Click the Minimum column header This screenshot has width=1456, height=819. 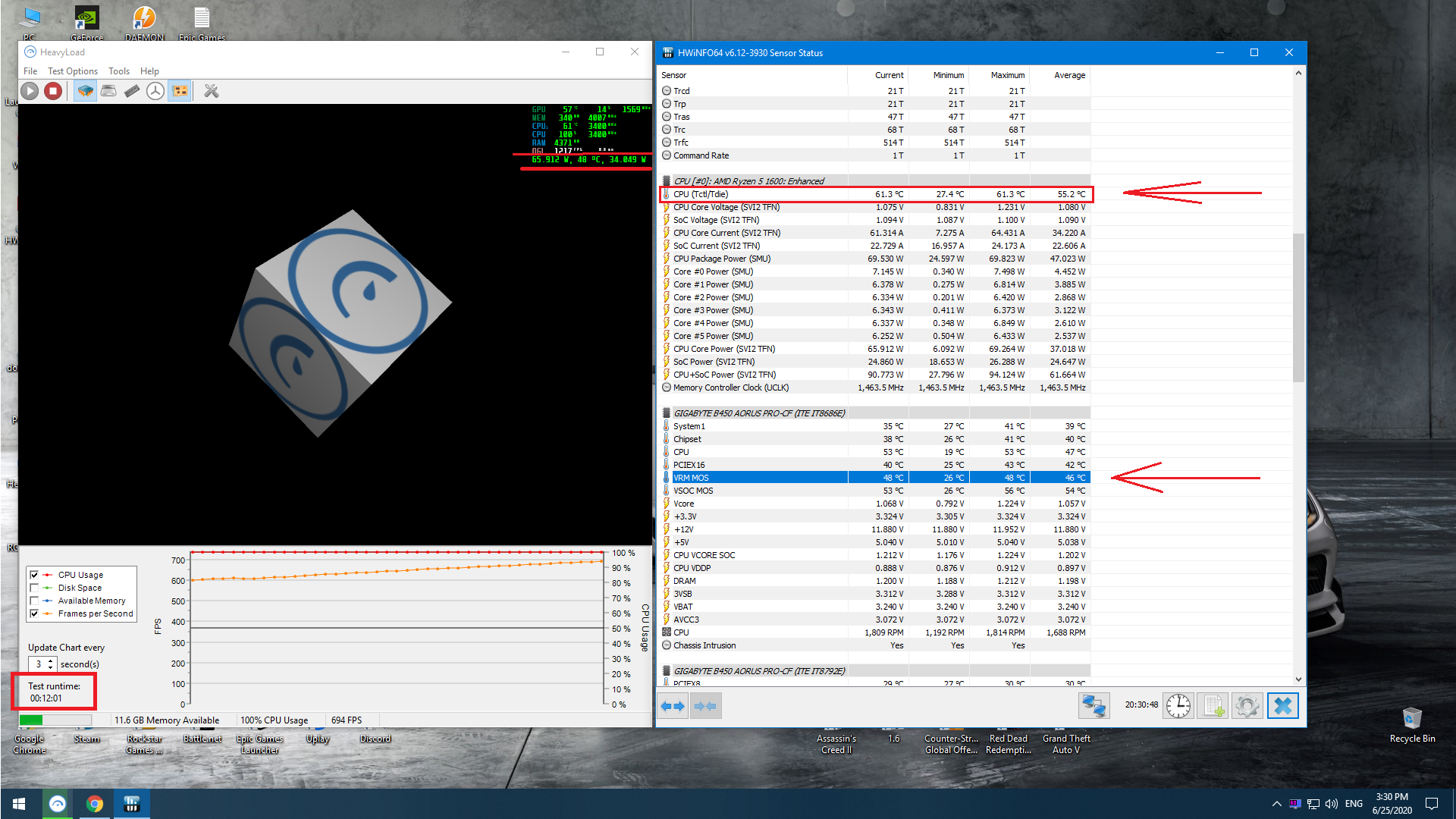(x=938, y=75)
